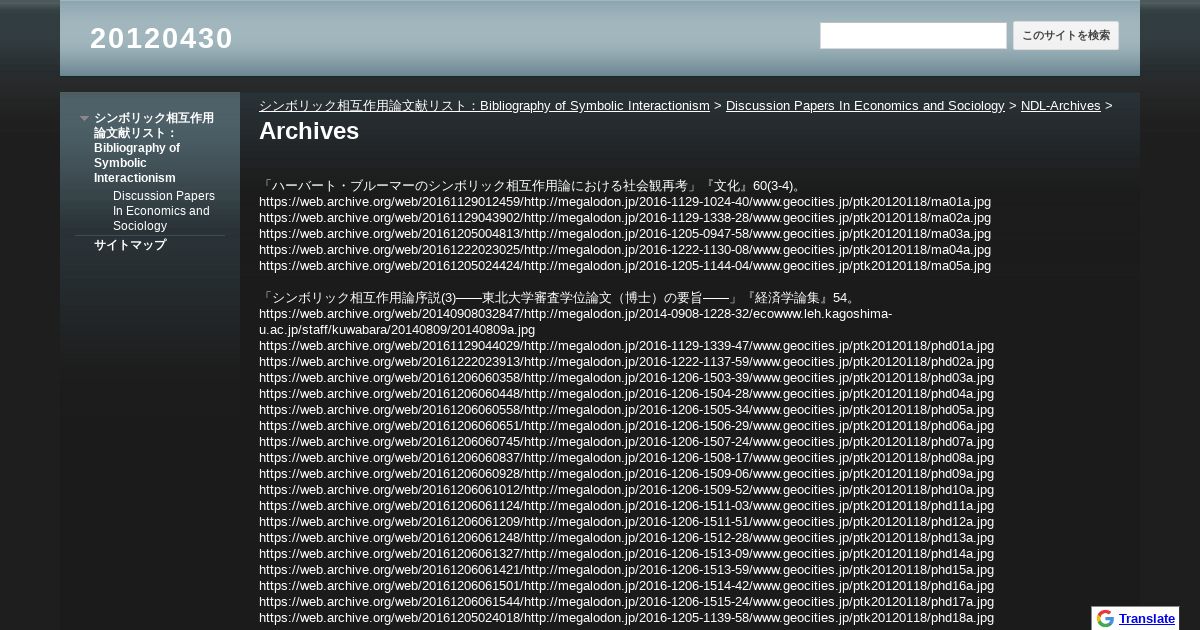Select the ハーバート・ブルーマー paper title line

[x=531, y=186]
